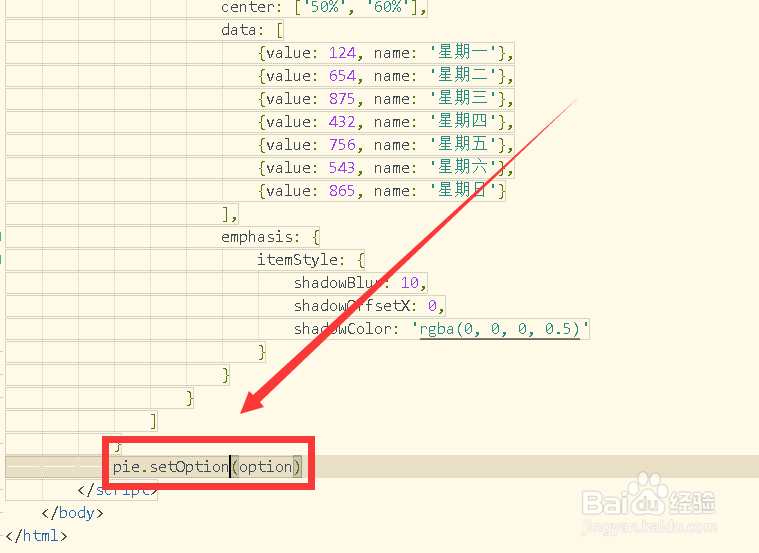Click the closing '</html>' tag
Screen dimensions: 759x553
pyautogui.click(x=36, y=536)
